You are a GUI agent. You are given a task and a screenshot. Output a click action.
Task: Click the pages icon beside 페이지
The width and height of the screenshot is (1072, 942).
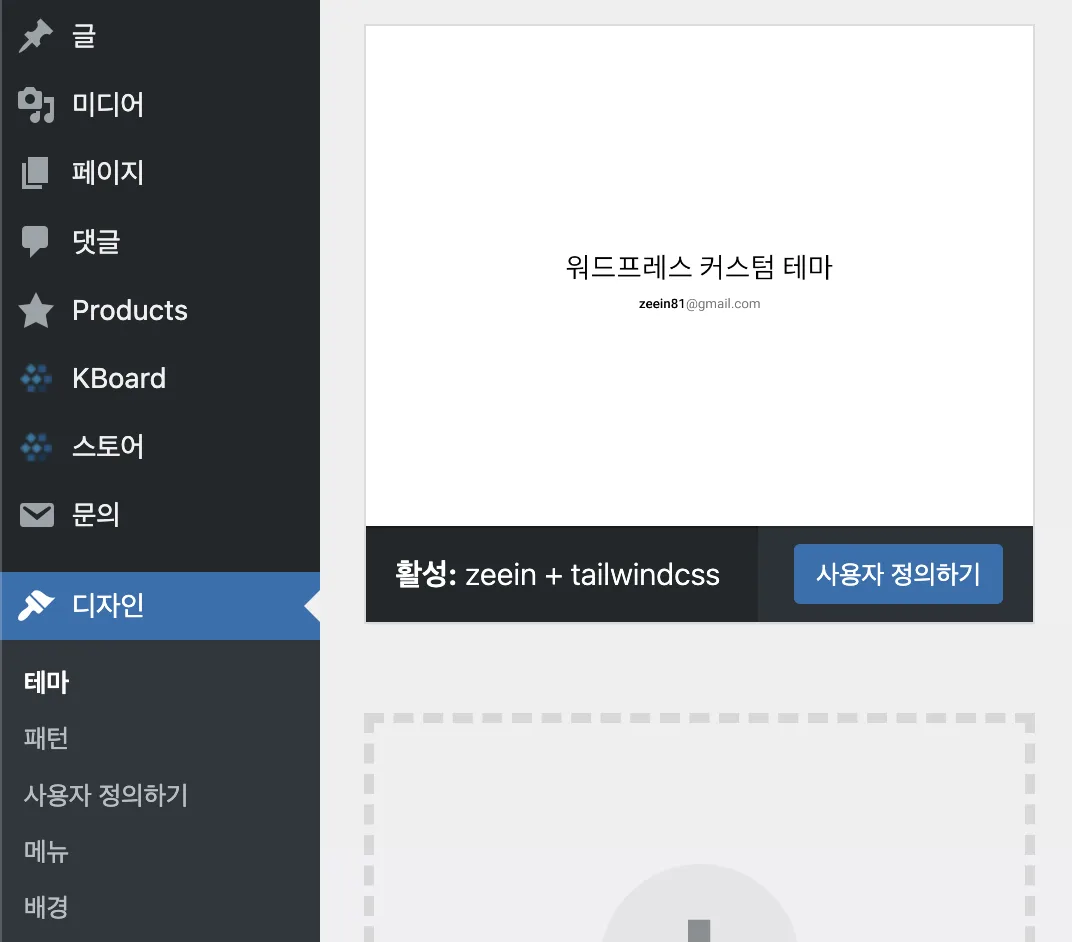pyautogui.click(x=36, y=172)
